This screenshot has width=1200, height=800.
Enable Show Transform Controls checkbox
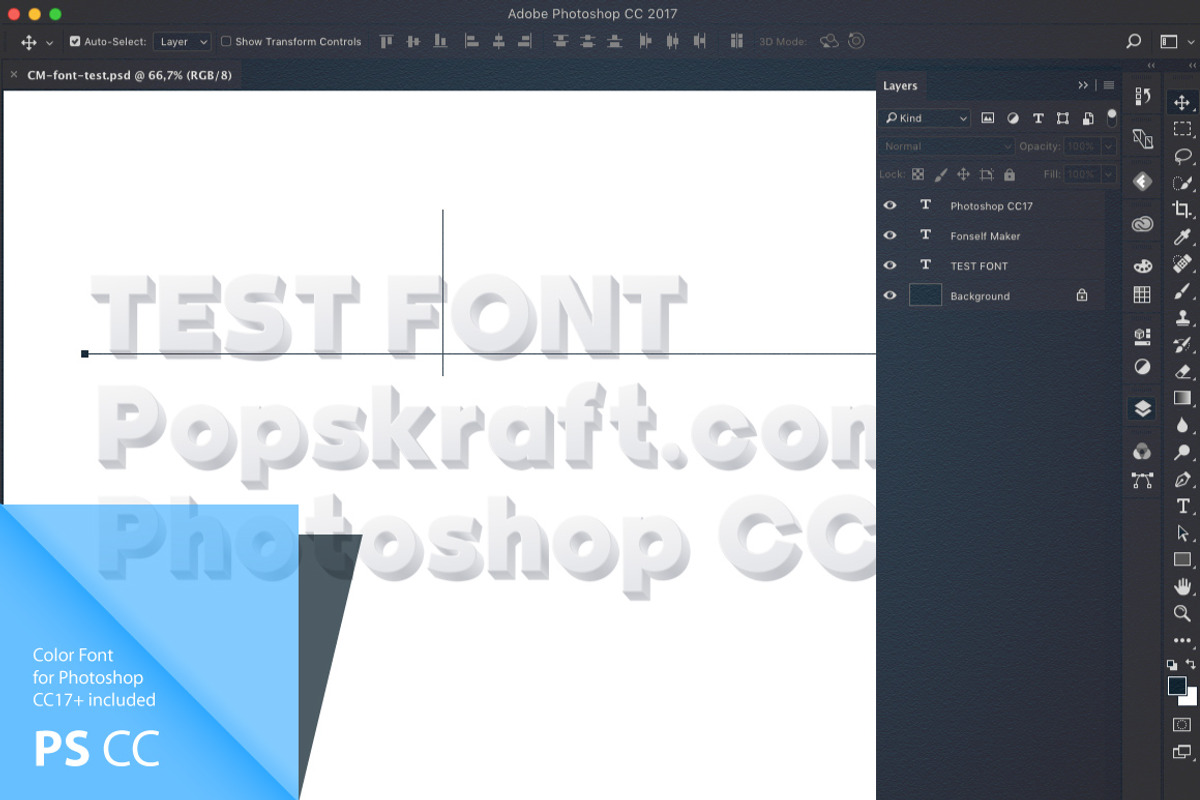pos(226,42)
